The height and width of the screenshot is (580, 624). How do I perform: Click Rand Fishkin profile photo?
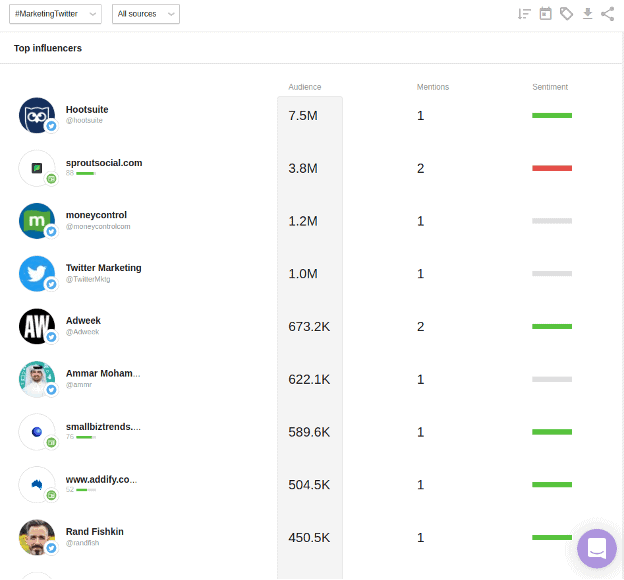coord(37,537)
